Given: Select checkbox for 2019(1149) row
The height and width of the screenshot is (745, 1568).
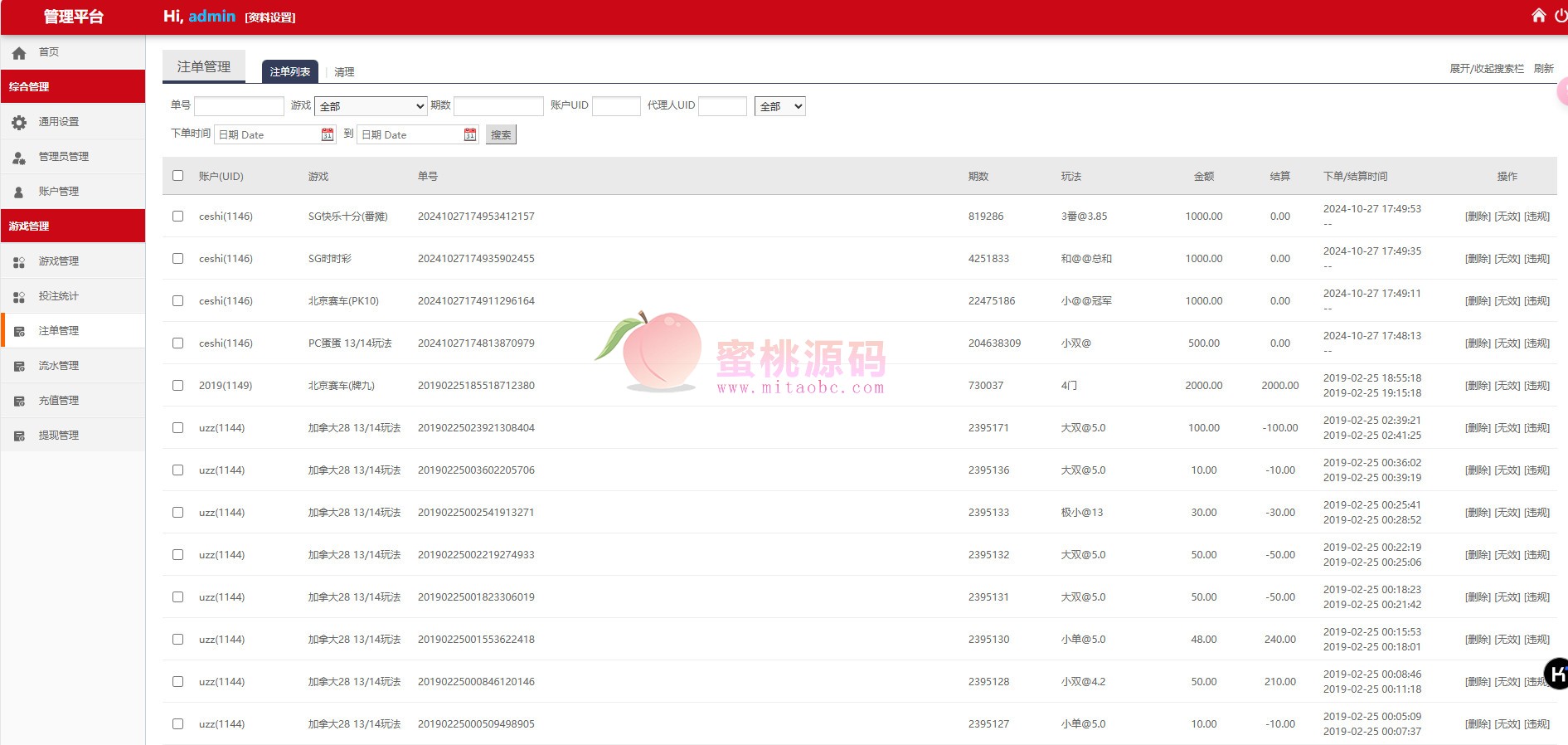Looking at the screenshot, I should (177, 386).
